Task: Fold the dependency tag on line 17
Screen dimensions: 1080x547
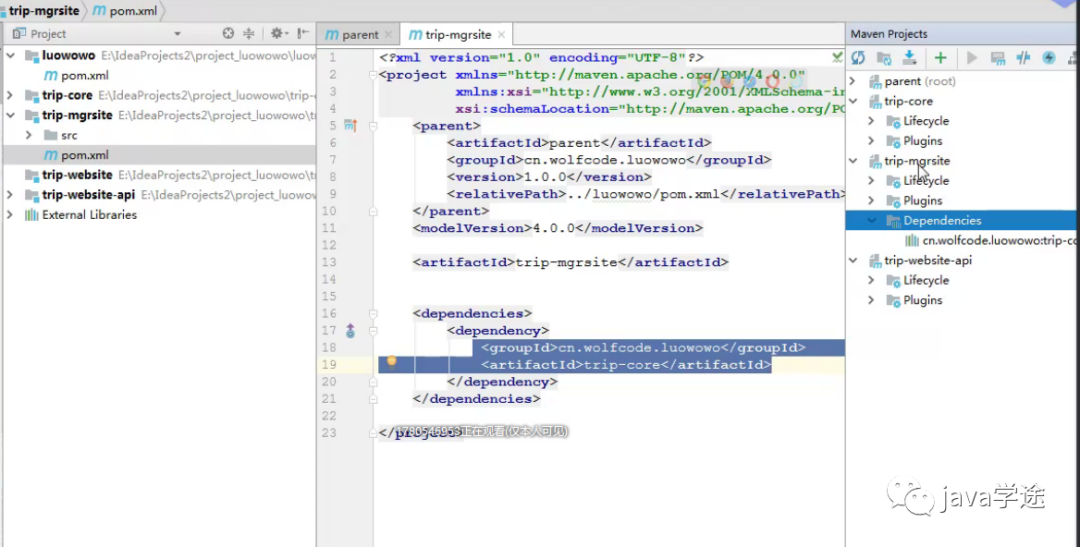Action: (373, 331)
